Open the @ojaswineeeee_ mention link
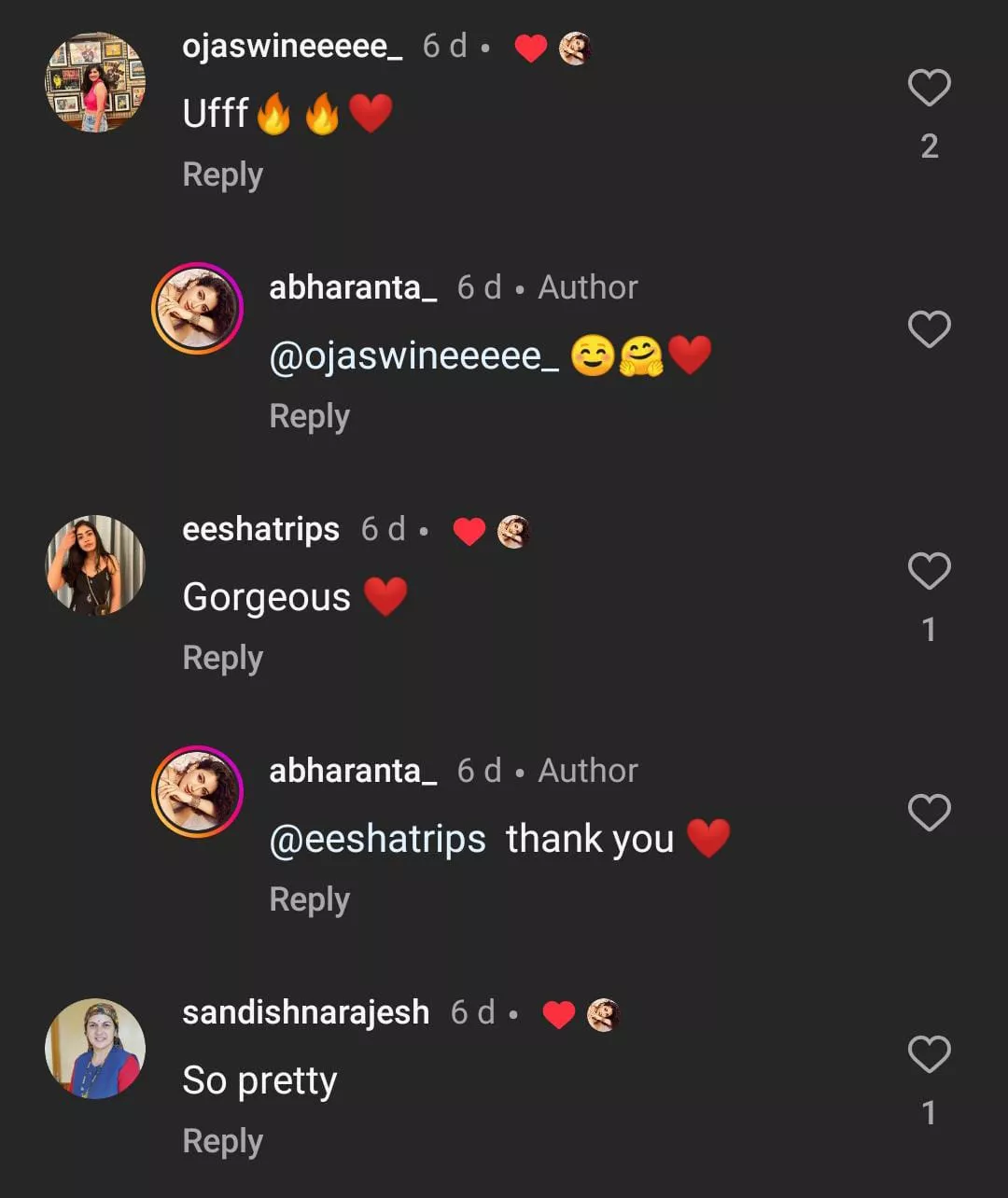 [x=413, y=356]
